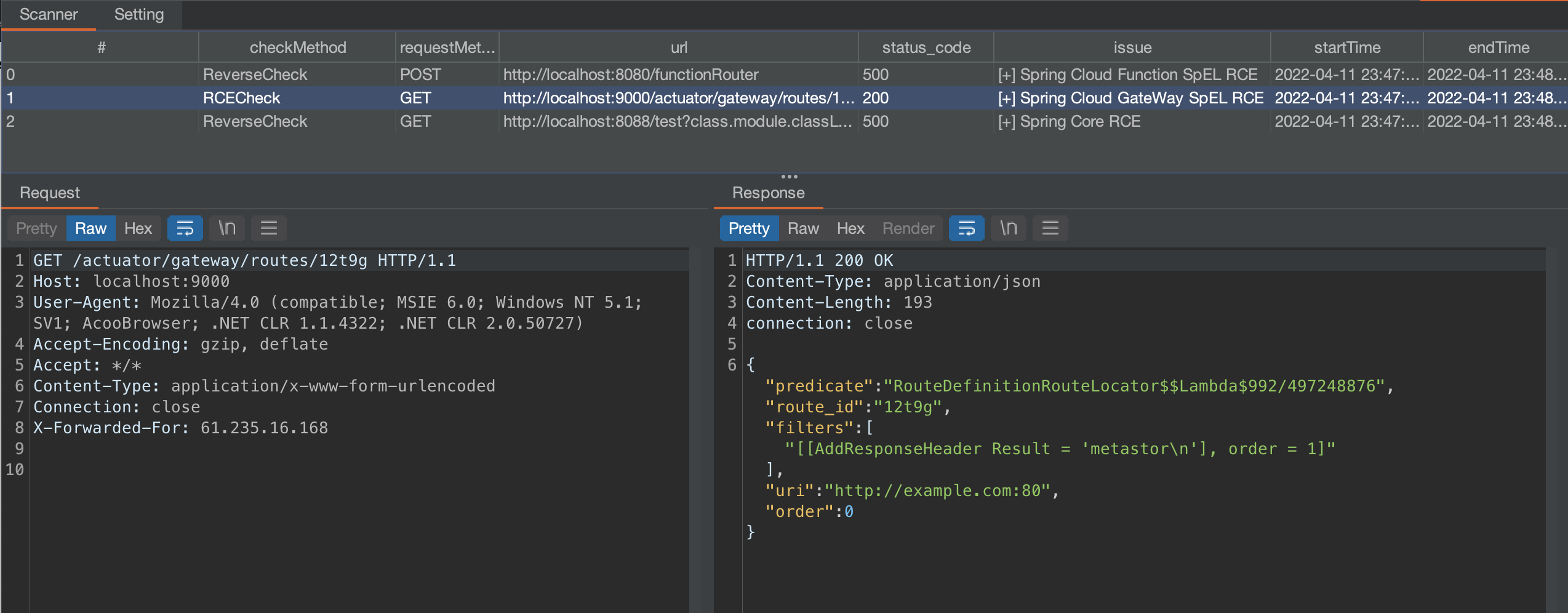Click the HTTP/1.1 200 OK status line

pos(819,260)
